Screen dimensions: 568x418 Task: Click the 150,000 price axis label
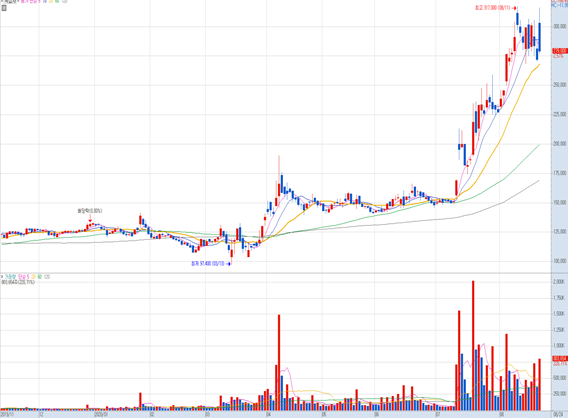pos(560,202)
